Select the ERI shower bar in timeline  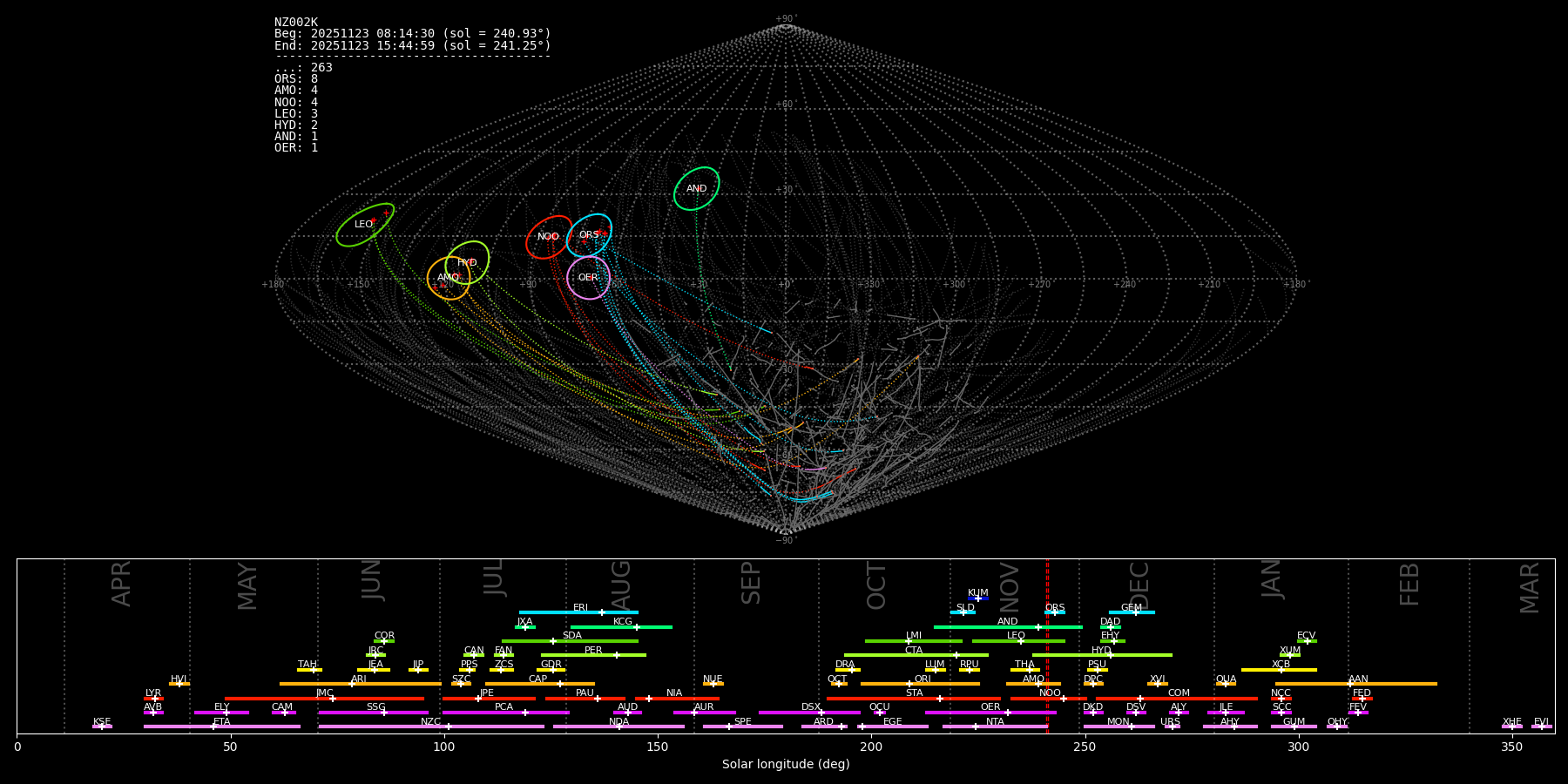578,612
